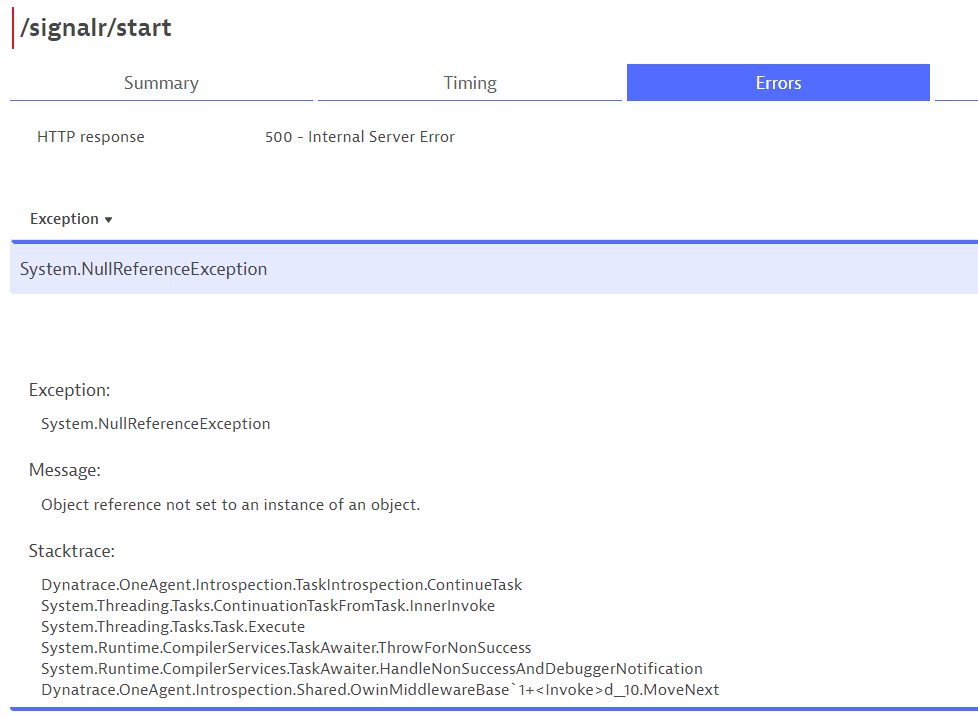This screenshot has width=978, height=716.
Task: Click the Stacktrace: heading
Action: 72,551
